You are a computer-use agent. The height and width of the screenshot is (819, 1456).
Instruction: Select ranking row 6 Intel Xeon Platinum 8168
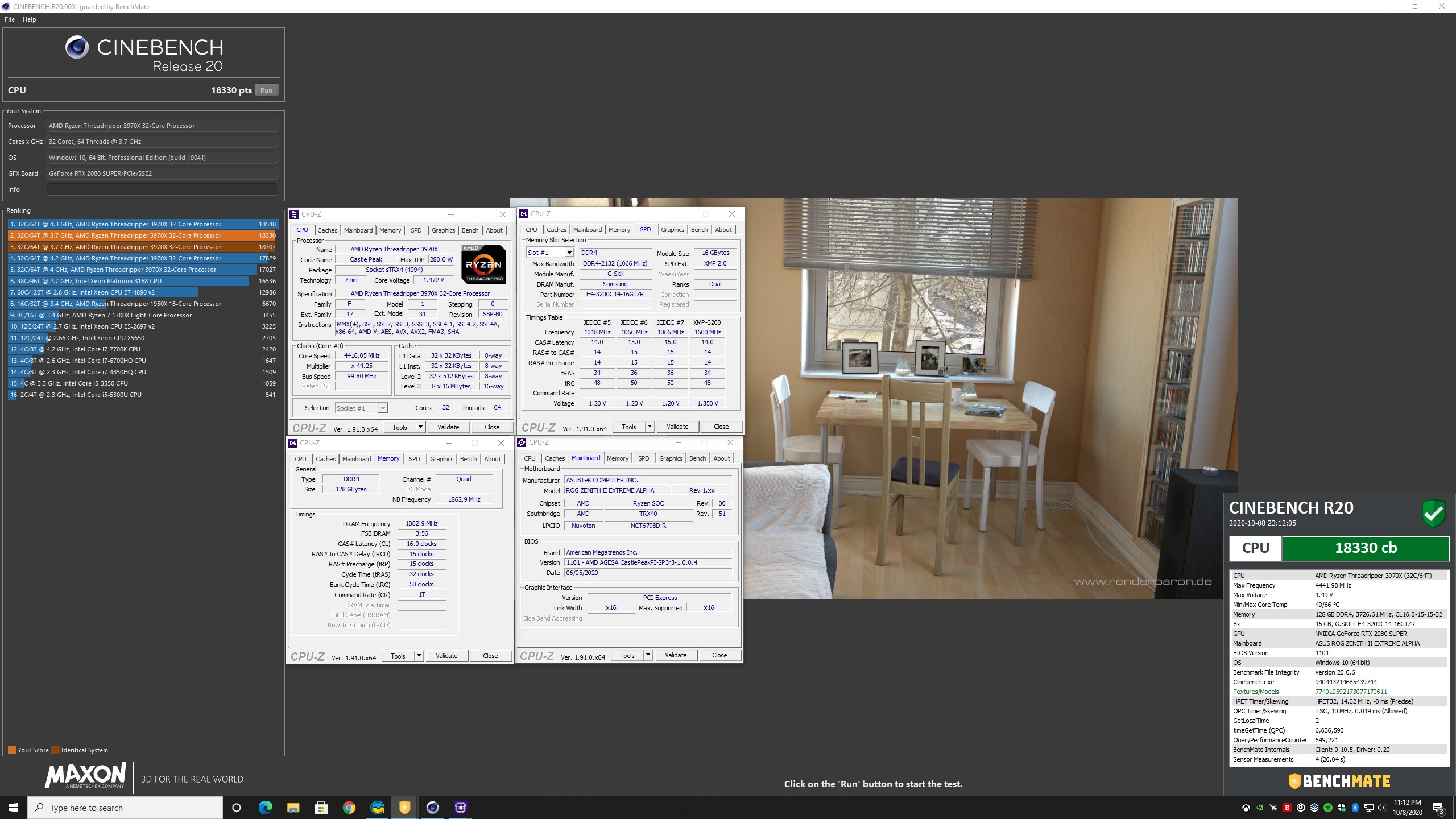(143, 281)
